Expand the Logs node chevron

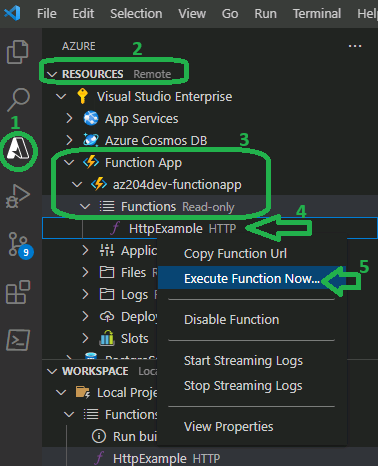(x=85, y=294)
